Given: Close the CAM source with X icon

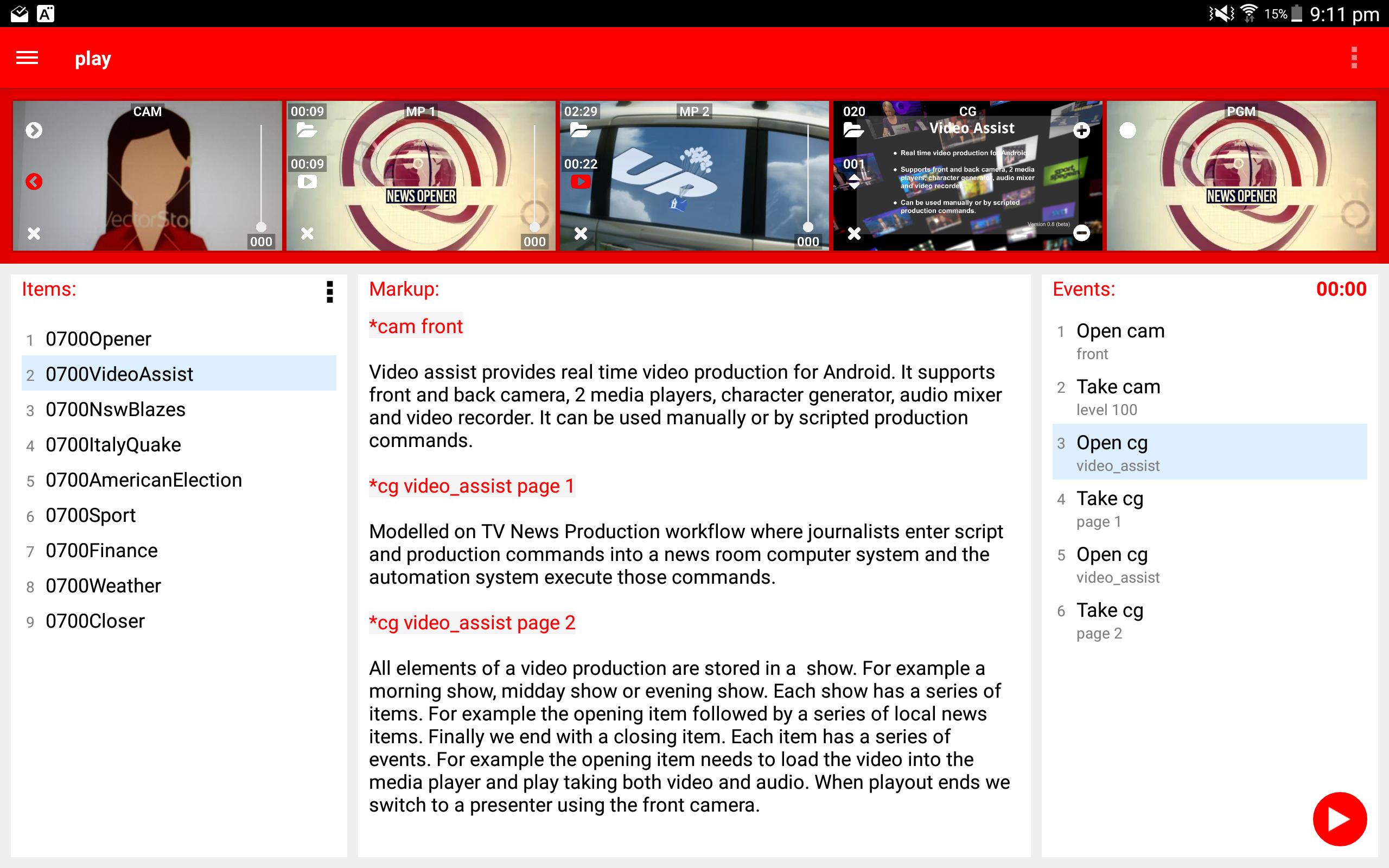Looking at the screenshot, I should click(x=34, y=233).
